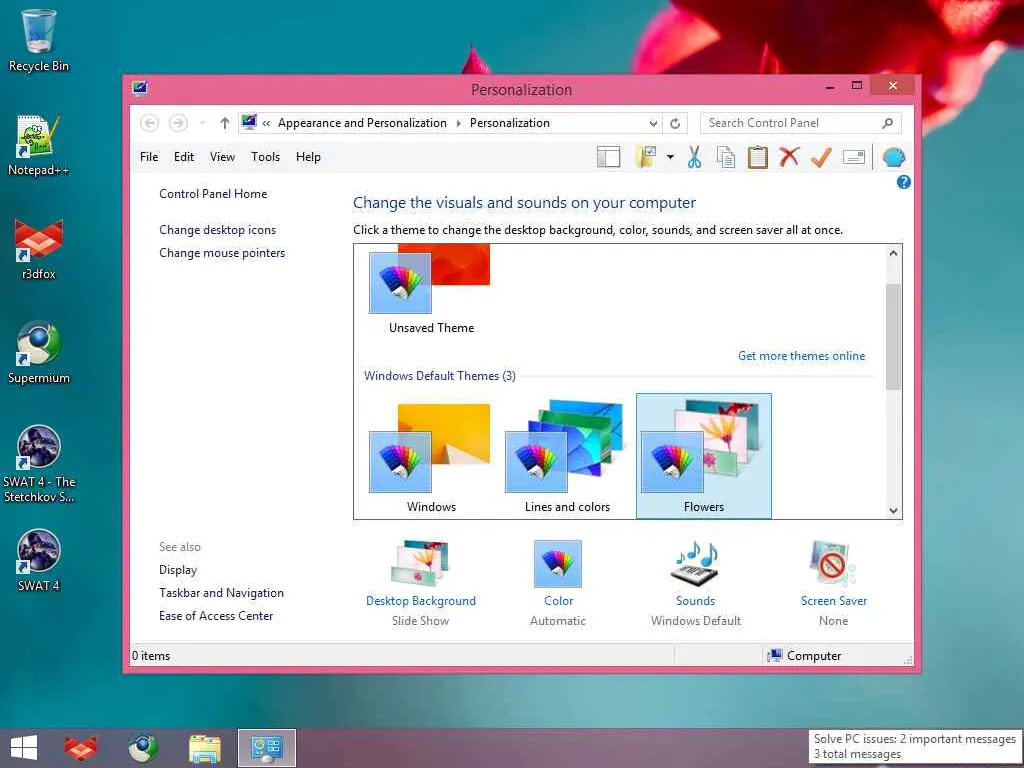Click Computer in the status bar
Screen dimensions: 1024x768
805,656
